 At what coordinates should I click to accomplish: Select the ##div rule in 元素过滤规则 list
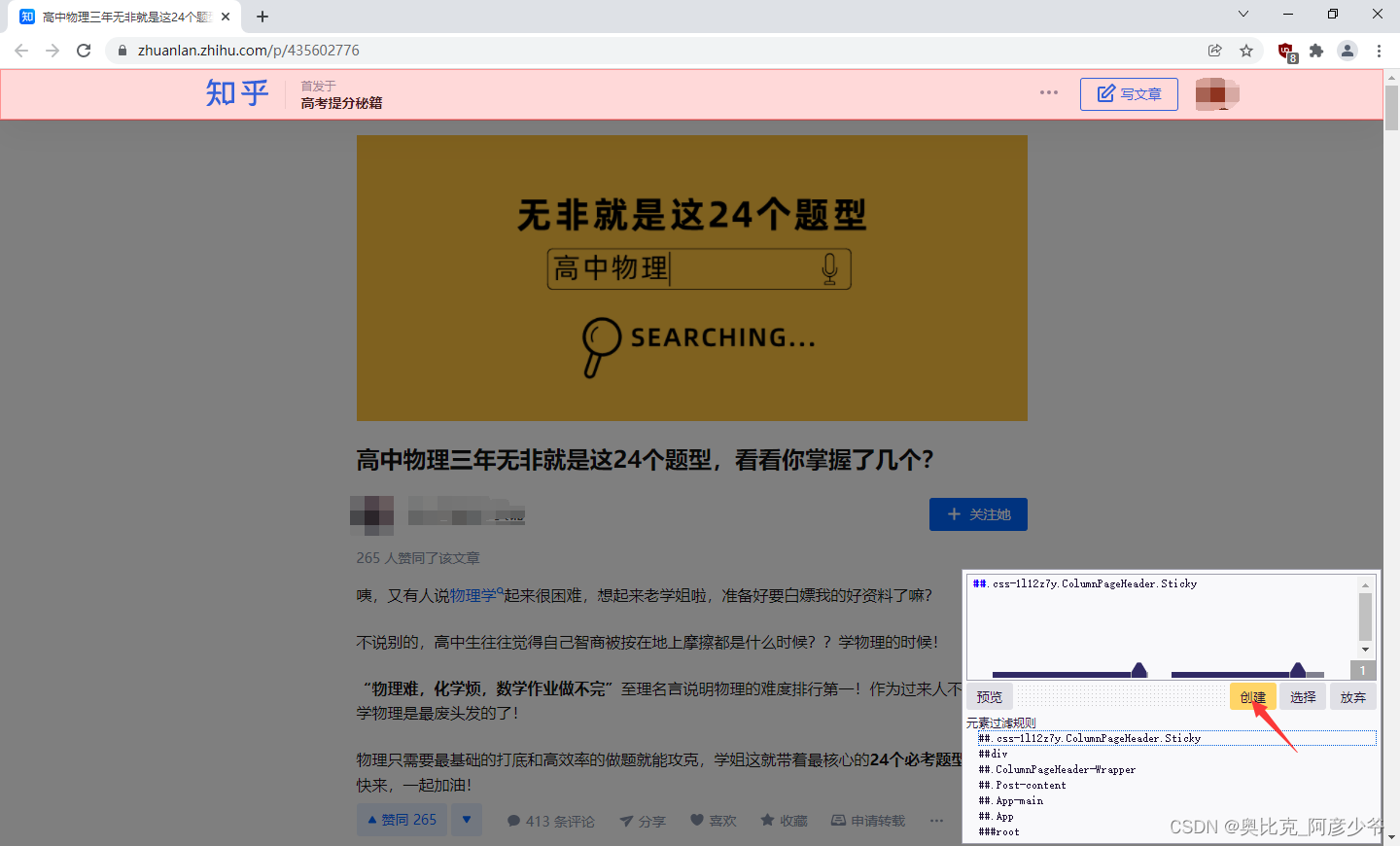click(994, 754)
